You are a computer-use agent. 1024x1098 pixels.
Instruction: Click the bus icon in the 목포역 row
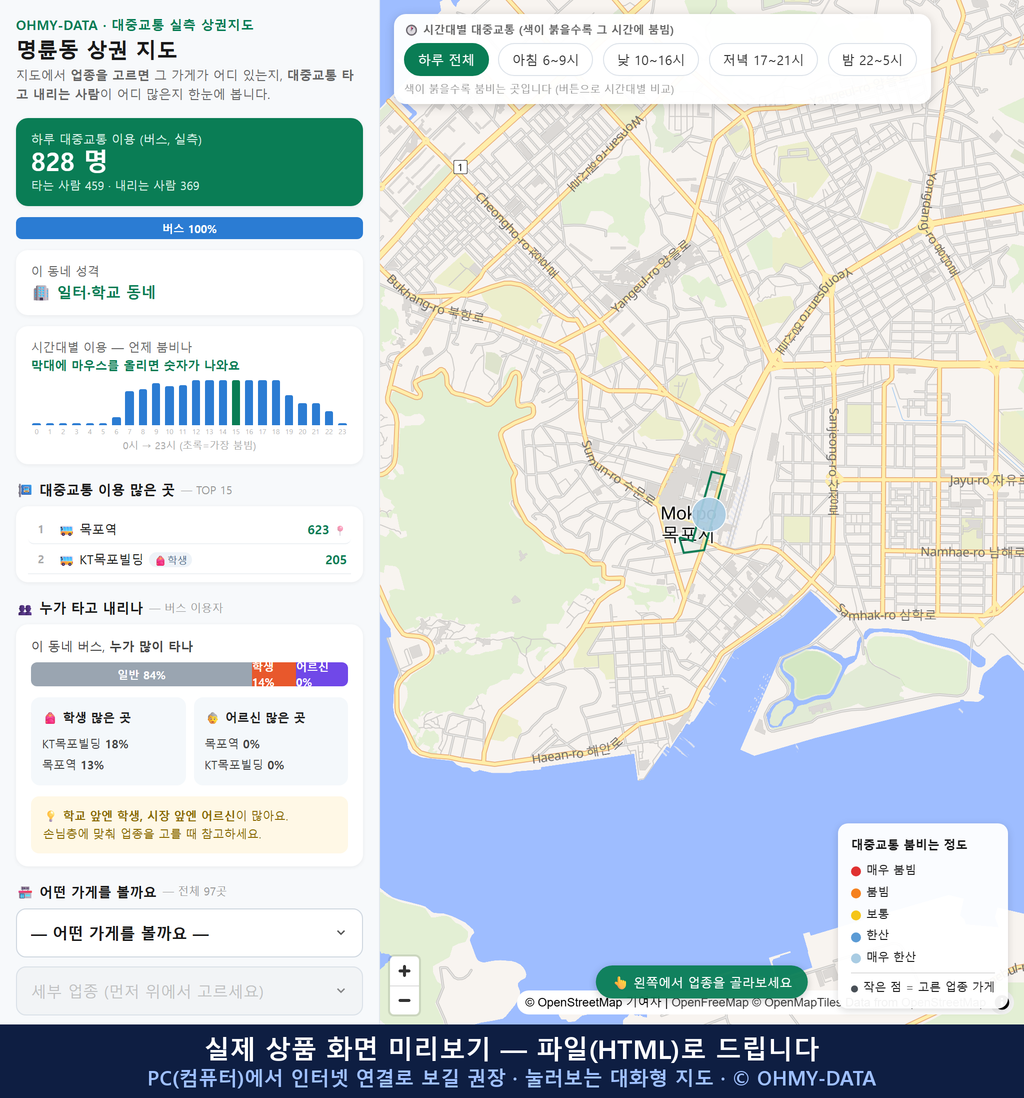pyautogui.click(x=67, y=530)
